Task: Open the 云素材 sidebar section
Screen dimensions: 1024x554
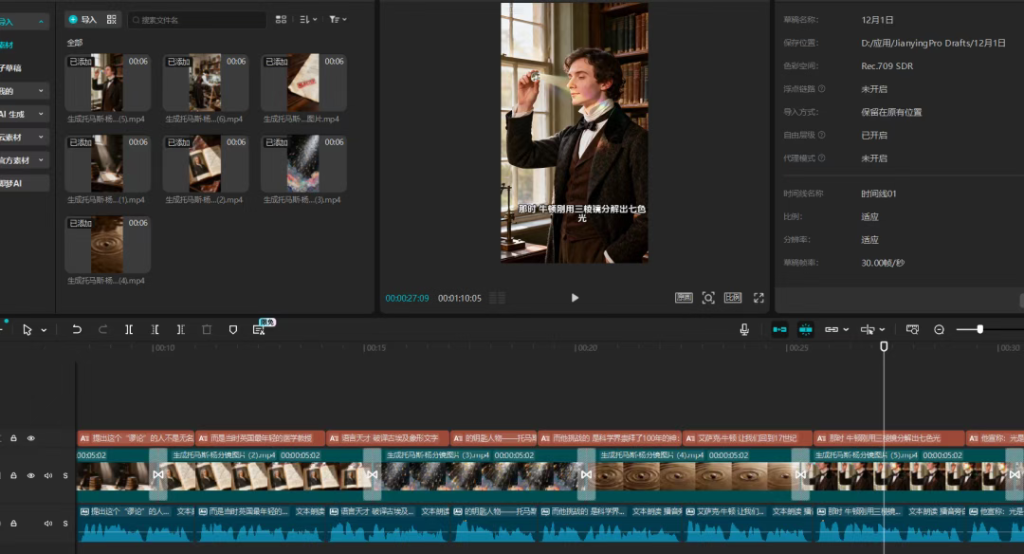Action: click(x=24, y=137)
